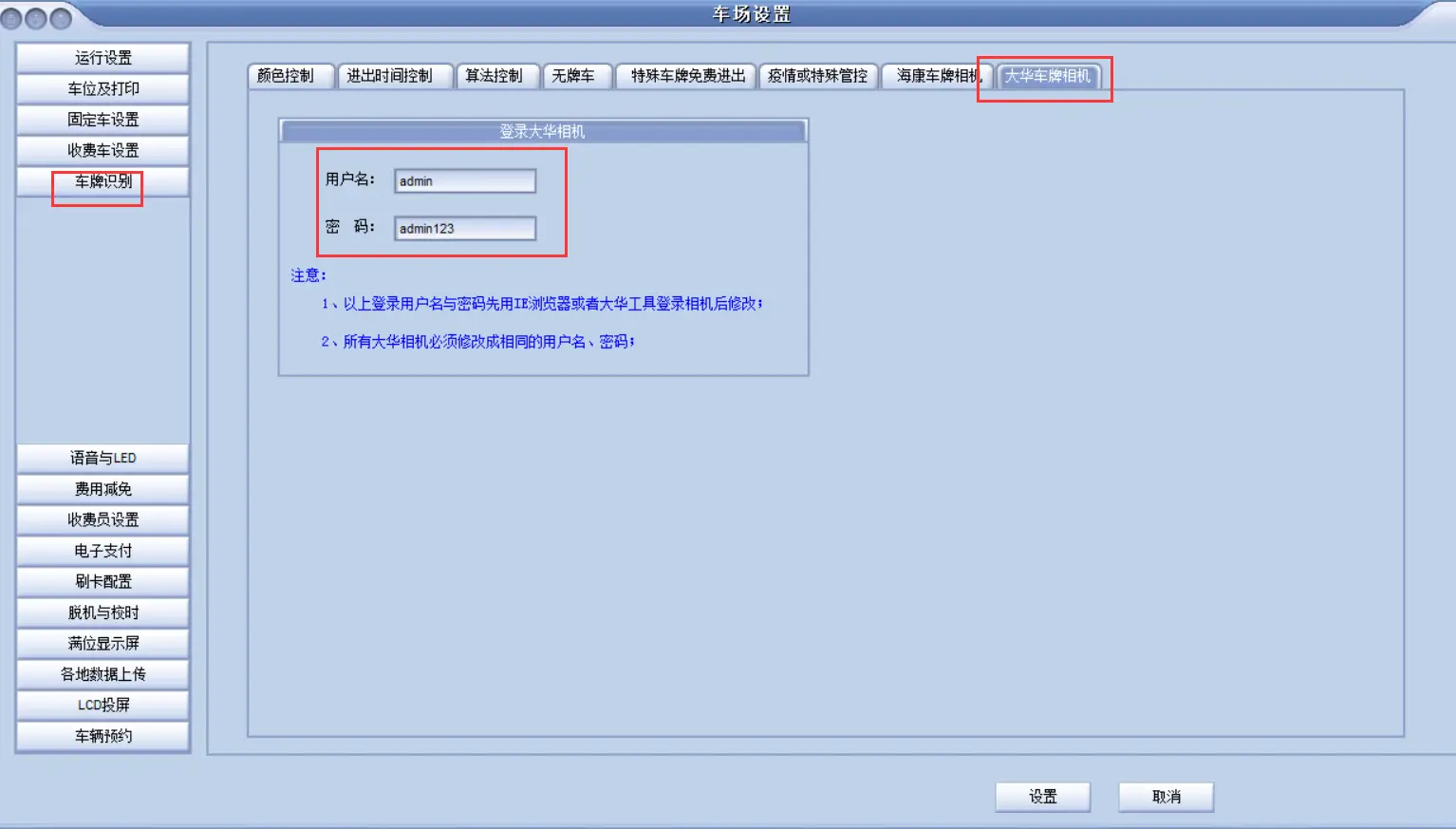Click the 密码 field containing admin123
Screen dimensions: 1456x829
click(464, 229)
